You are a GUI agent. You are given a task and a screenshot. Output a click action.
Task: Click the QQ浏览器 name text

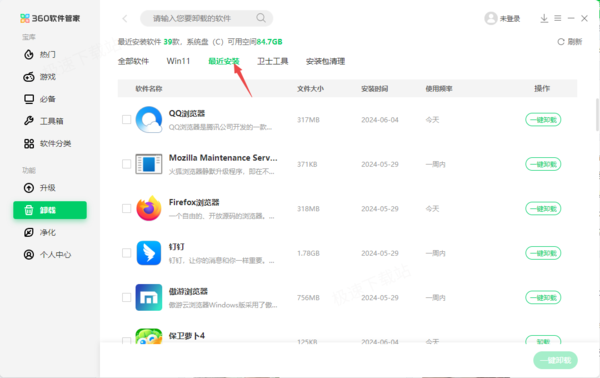[x=187, y=114]
